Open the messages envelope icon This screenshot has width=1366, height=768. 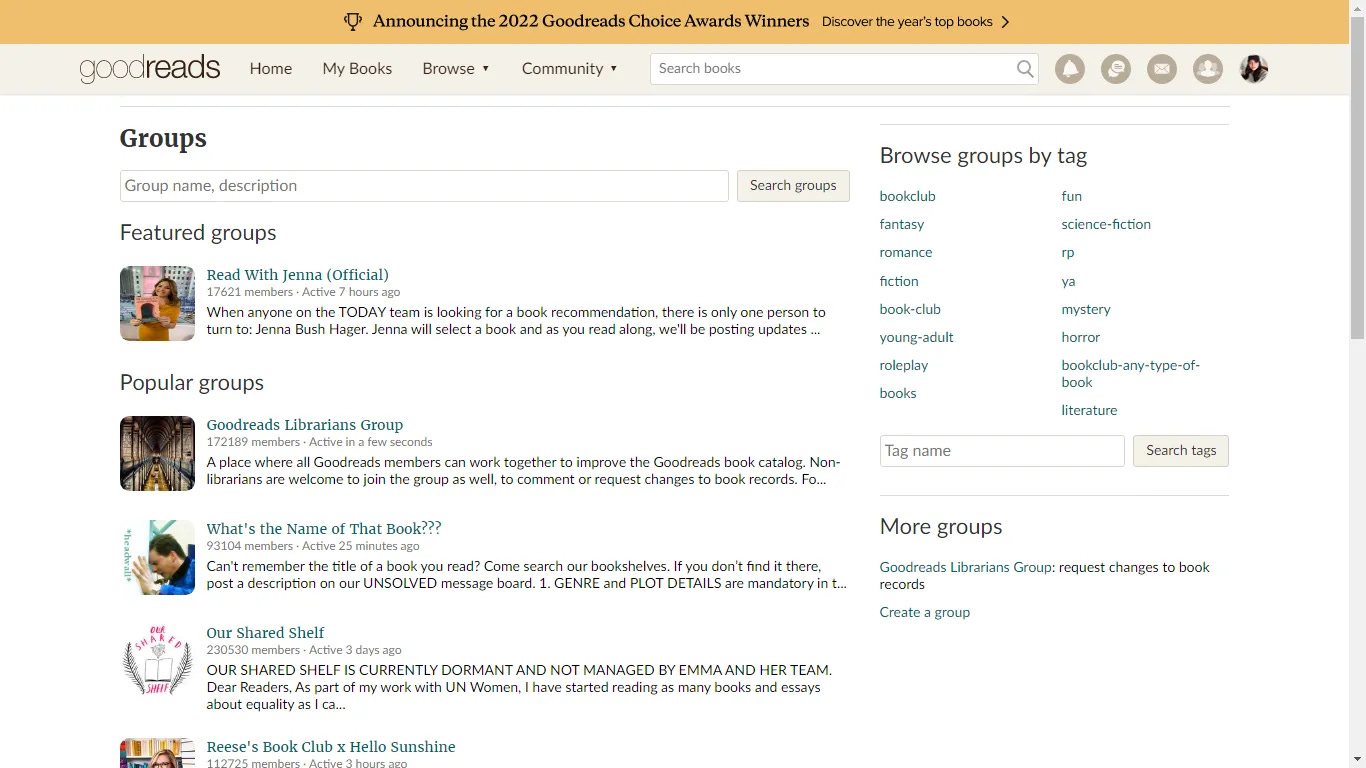(x=1161, y=69)
